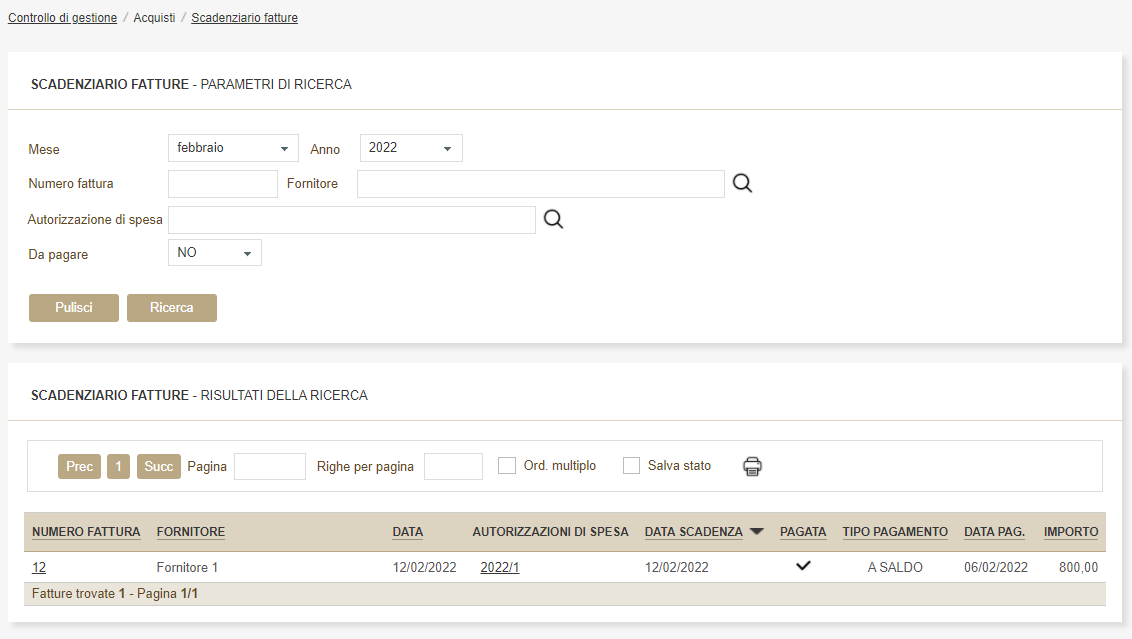Open invoice number 12 link
The height and width of the screenshot is (639, 1132).
tap(39, 568)
